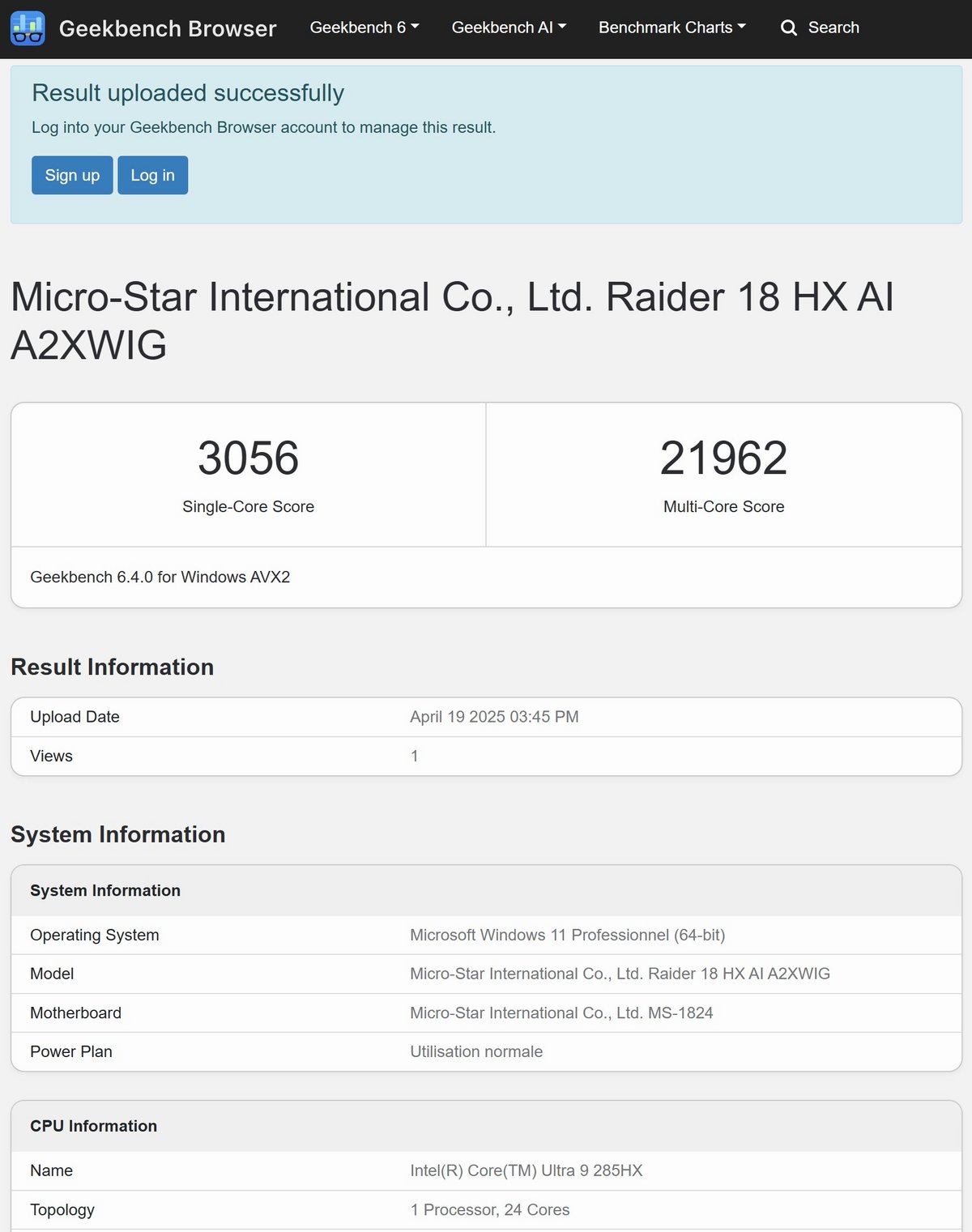Select the Utilisation normale value
The width and height of the screenshot is (972, 1232).
pyautogui.click(x=476, y=1051)
